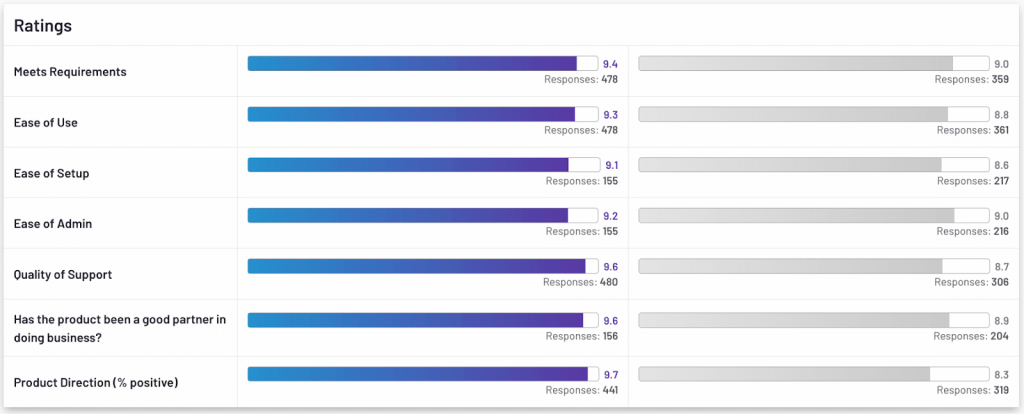Click the 8.8 Ease of Use score
This screenshot has width=1024, height=414.
(x=1000, y=114)
